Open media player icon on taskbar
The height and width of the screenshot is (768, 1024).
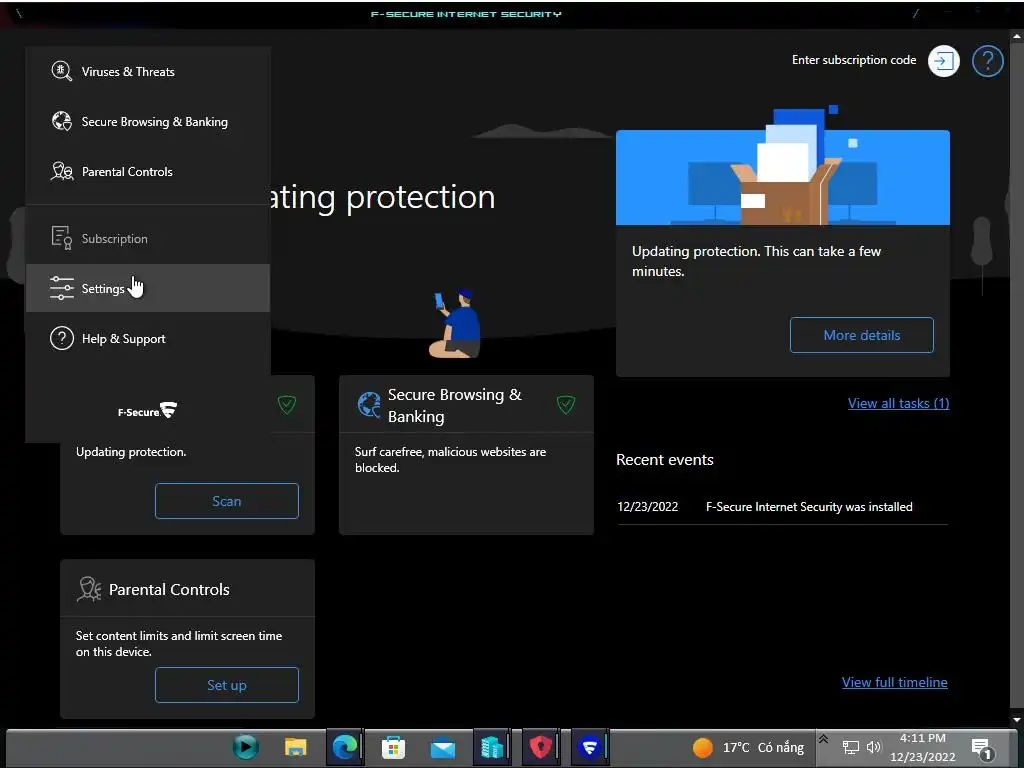tap(246, 746)
